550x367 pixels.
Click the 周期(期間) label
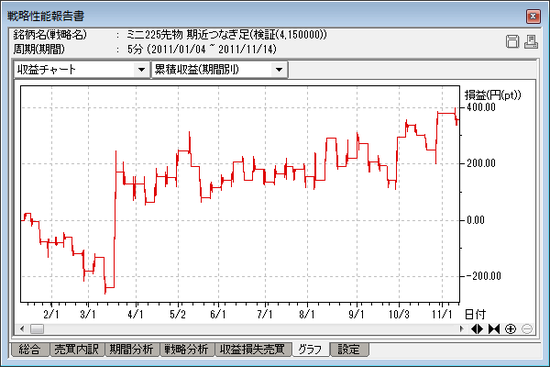pyautogui.click(x=39, y=49)
